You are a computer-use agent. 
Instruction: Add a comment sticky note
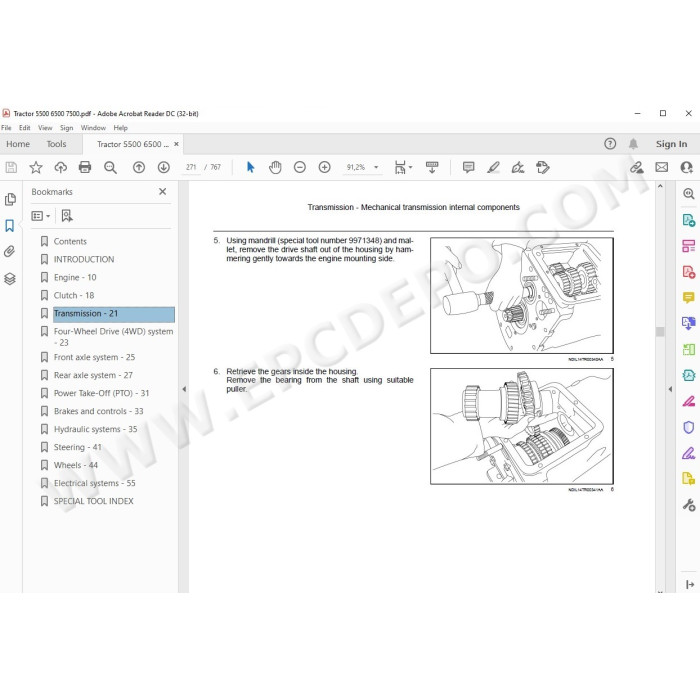pyautogui.click(x=468, y=167)
